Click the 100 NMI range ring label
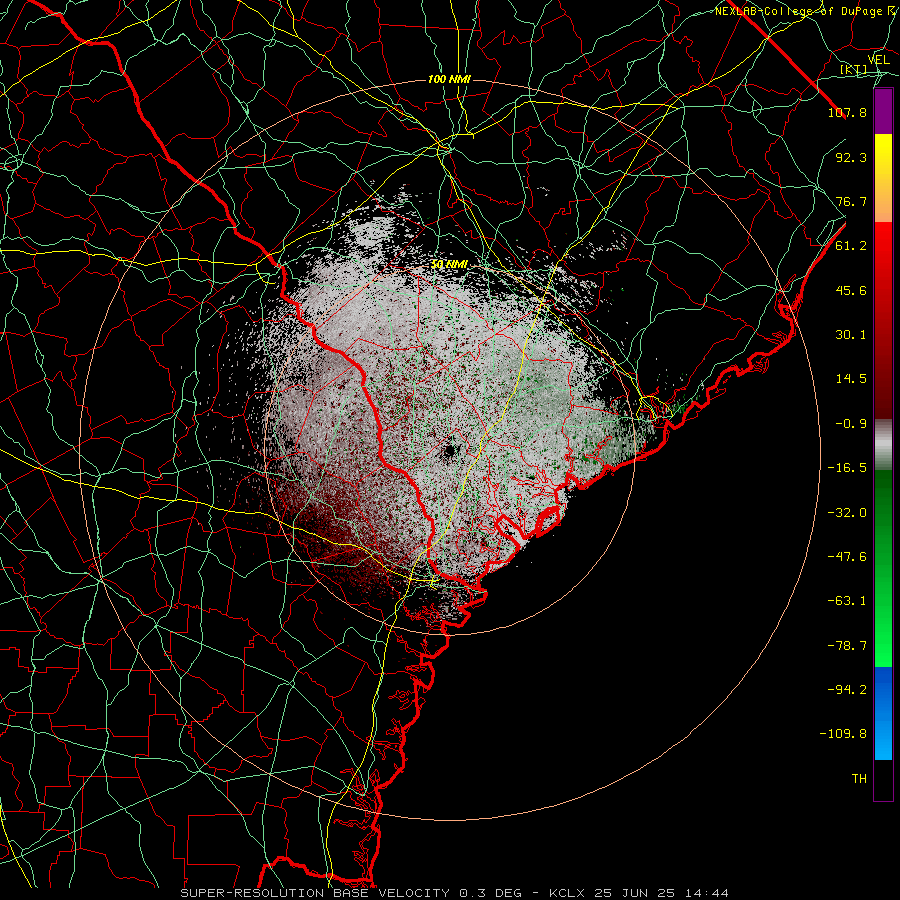Screen dimensions: 900x900 [449, 79]
